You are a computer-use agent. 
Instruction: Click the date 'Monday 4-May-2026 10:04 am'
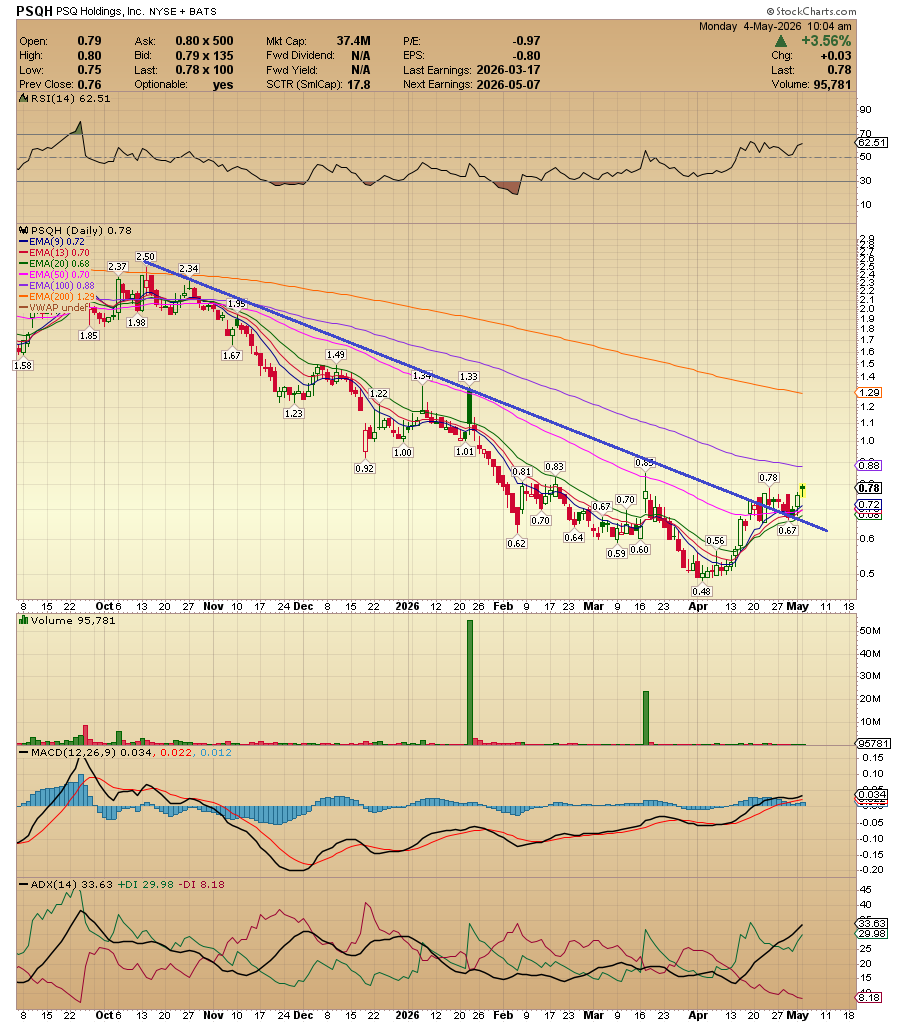click(x=775, y=26)
